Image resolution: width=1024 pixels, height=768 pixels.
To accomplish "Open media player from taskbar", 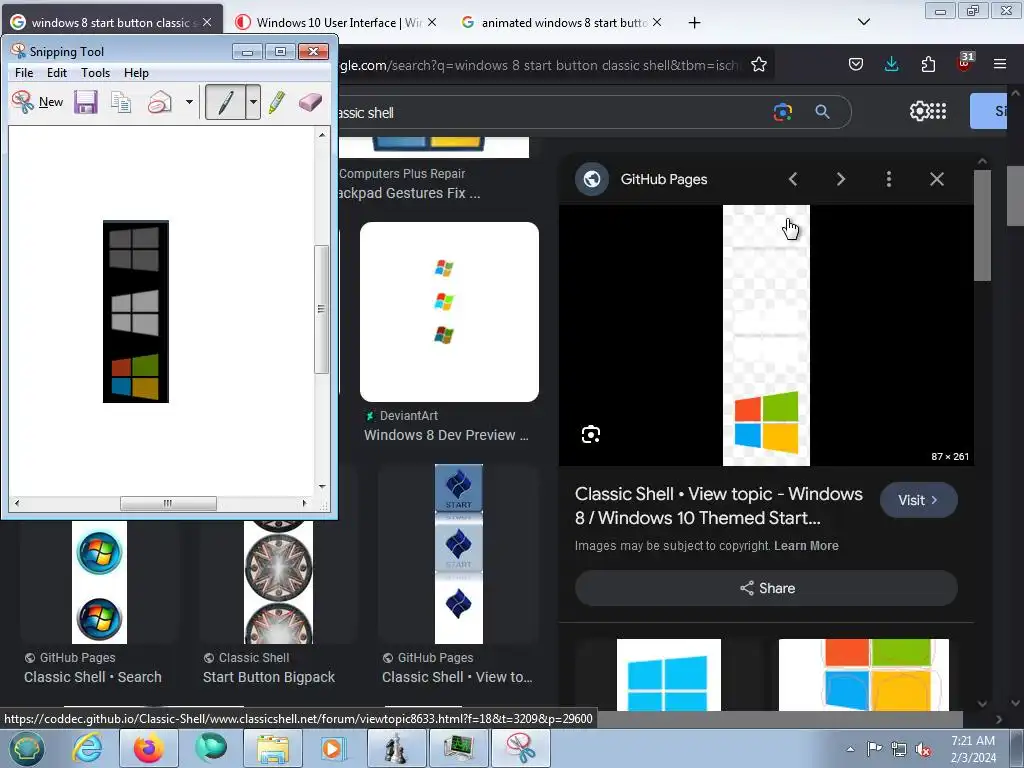I will 334,748.
